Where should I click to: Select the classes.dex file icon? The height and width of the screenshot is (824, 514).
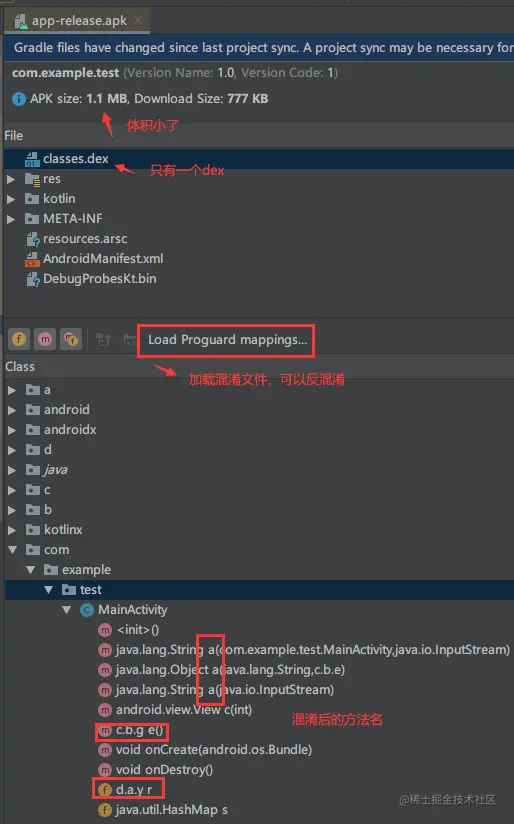[x=32, y=159]
